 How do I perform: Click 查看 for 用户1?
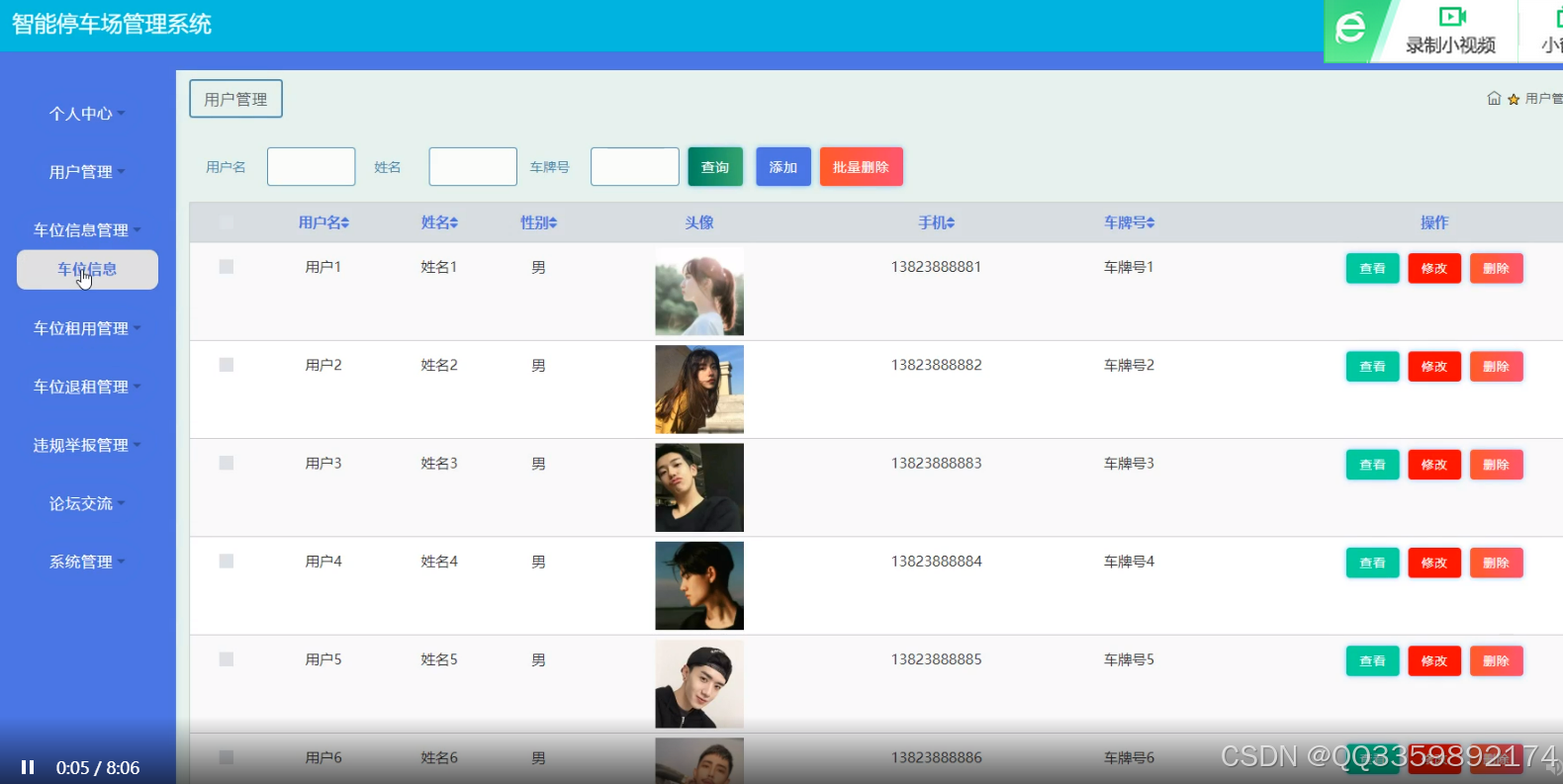click(x=1372, y=269)
